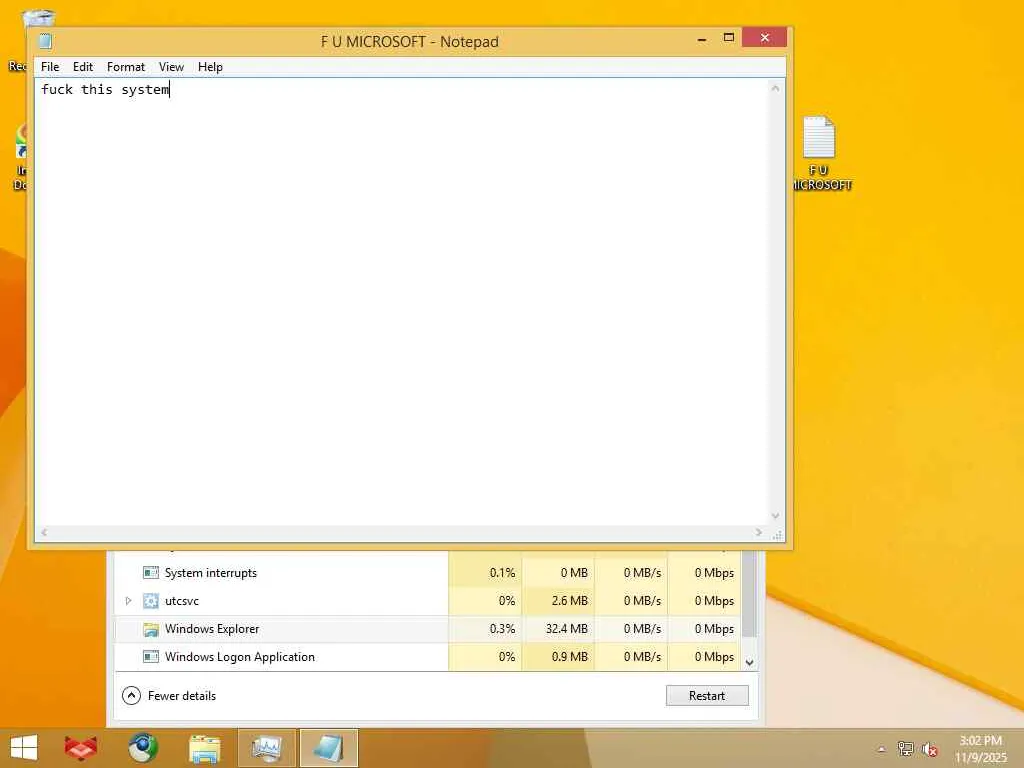
Task: Open the File menu in Notepad
Action: (x=50, y=67)
